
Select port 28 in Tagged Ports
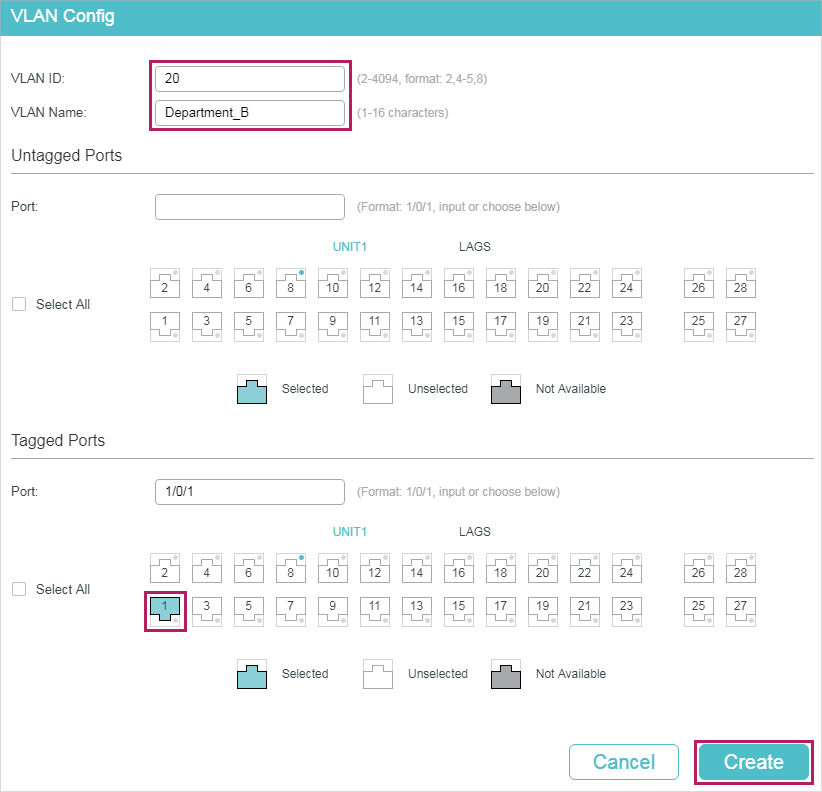coord(740,568)
